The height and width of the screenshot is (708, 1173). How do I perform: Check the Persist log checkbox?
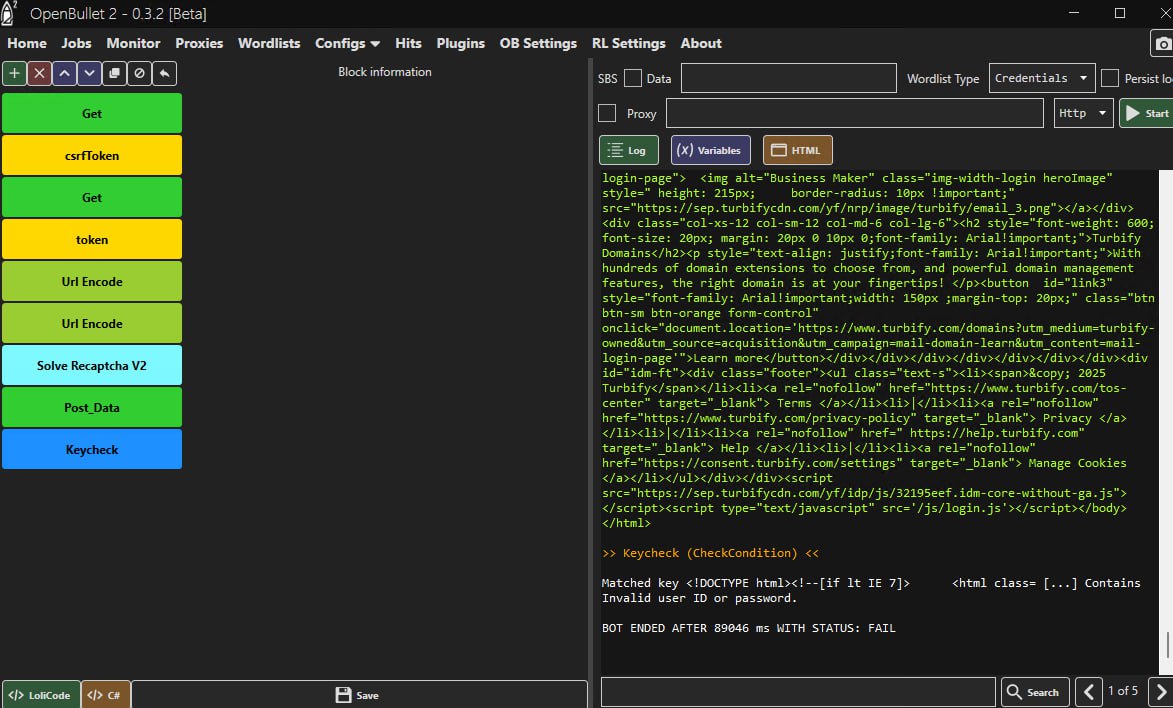coord(1109,78)
